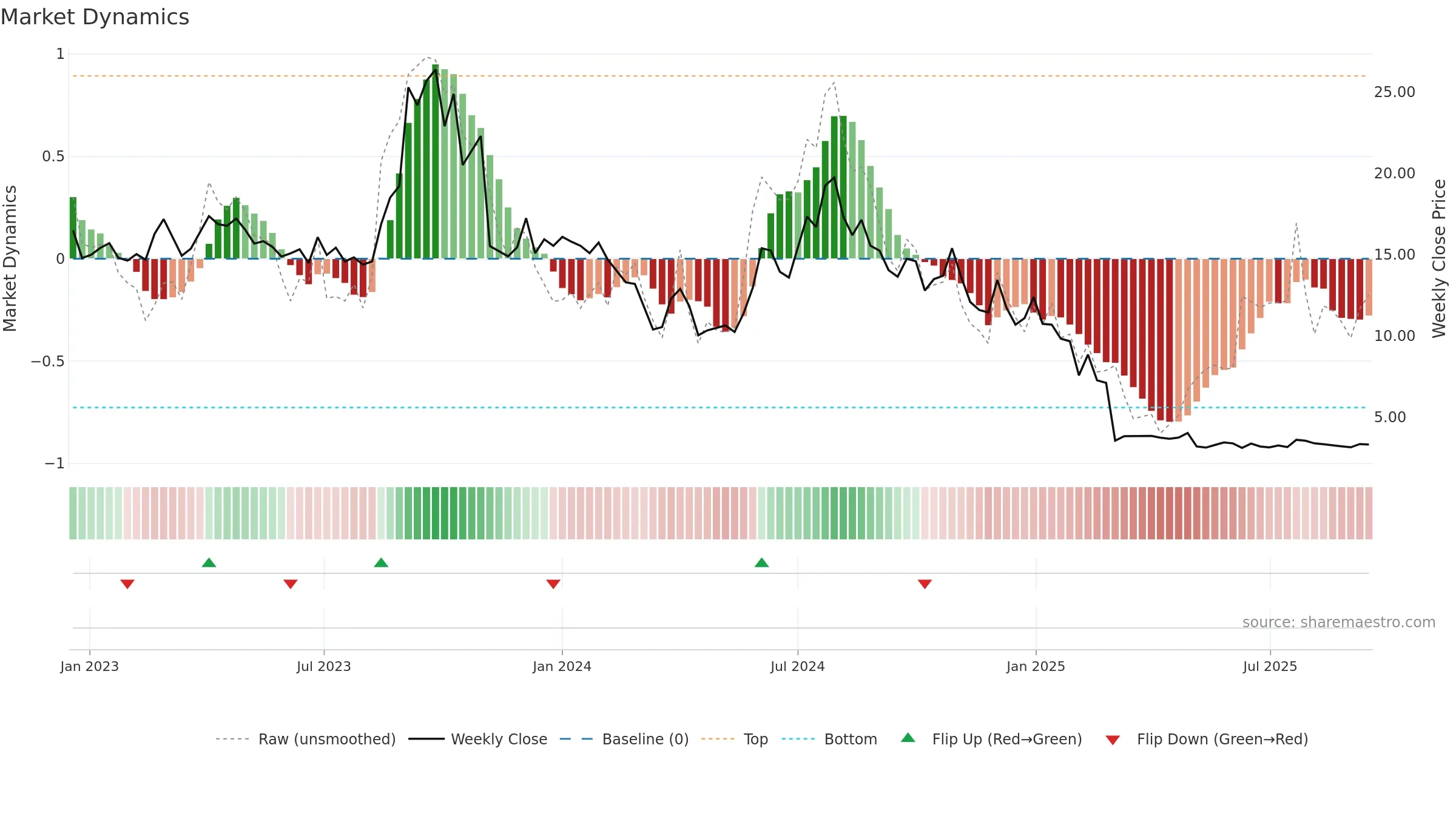Image resolution: width=1456 pixels, height=819 pixels.
Task: Click the 25.00 price axis label
Action: tap(1395, 92)
